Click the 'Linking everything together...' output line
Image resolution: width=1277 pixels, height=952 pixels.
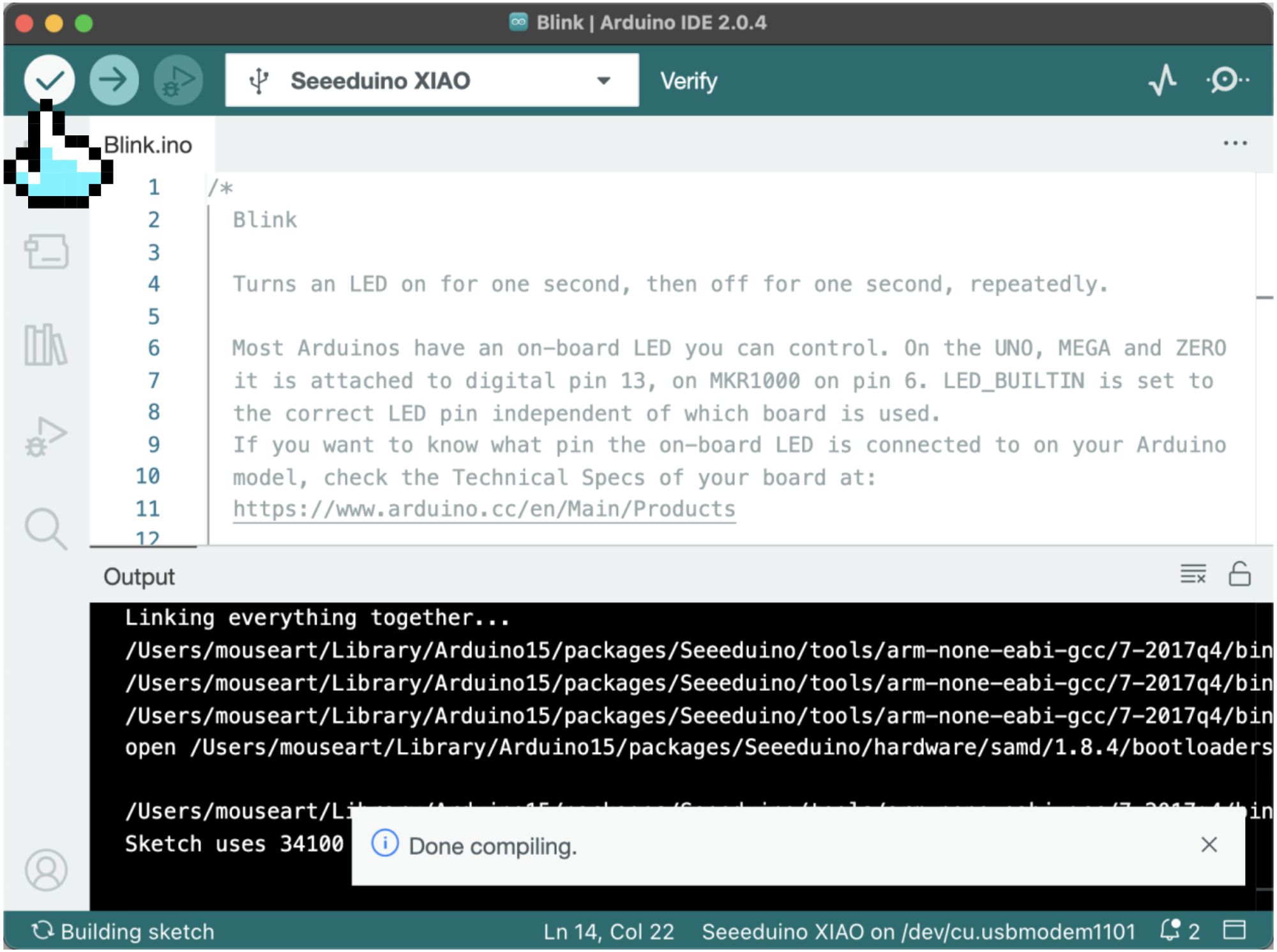[x=317, y=617]
